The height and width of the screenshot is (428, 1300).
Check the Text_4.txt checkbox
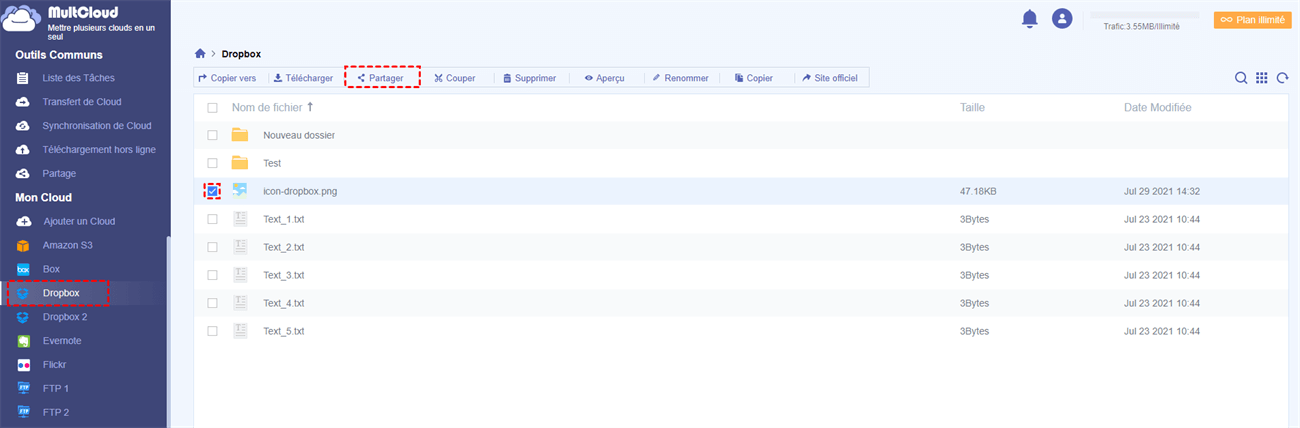click(x=212, y=303)
